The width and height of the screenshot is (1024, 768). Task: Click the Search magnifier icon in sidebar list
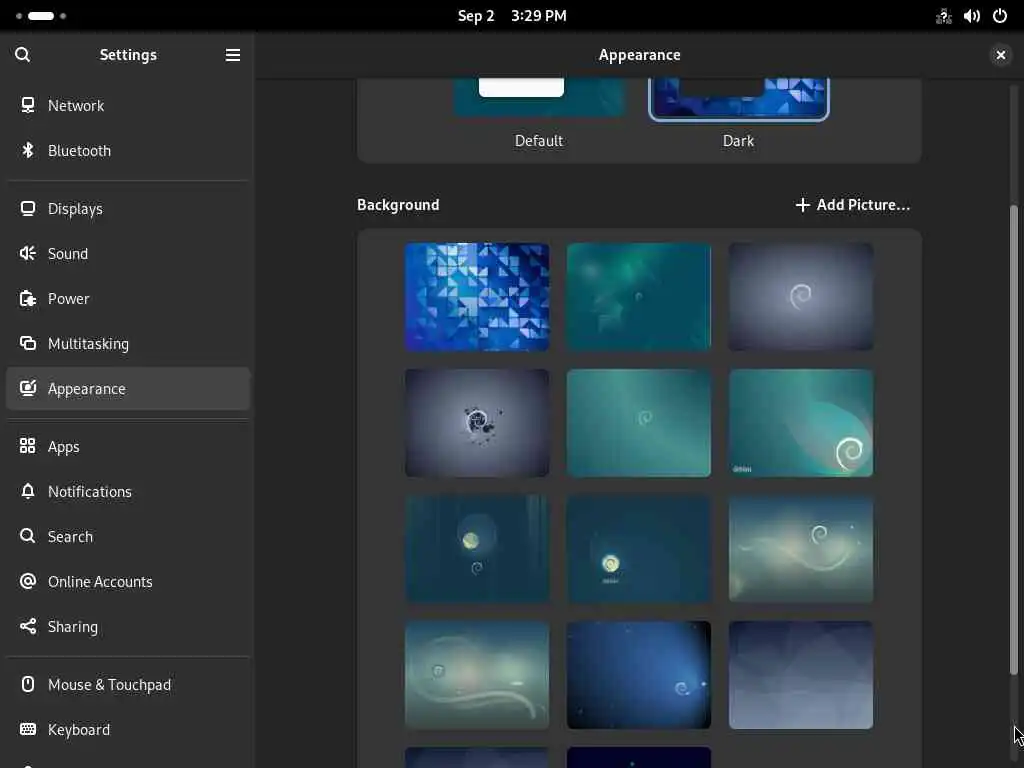(x=27, y=536)
